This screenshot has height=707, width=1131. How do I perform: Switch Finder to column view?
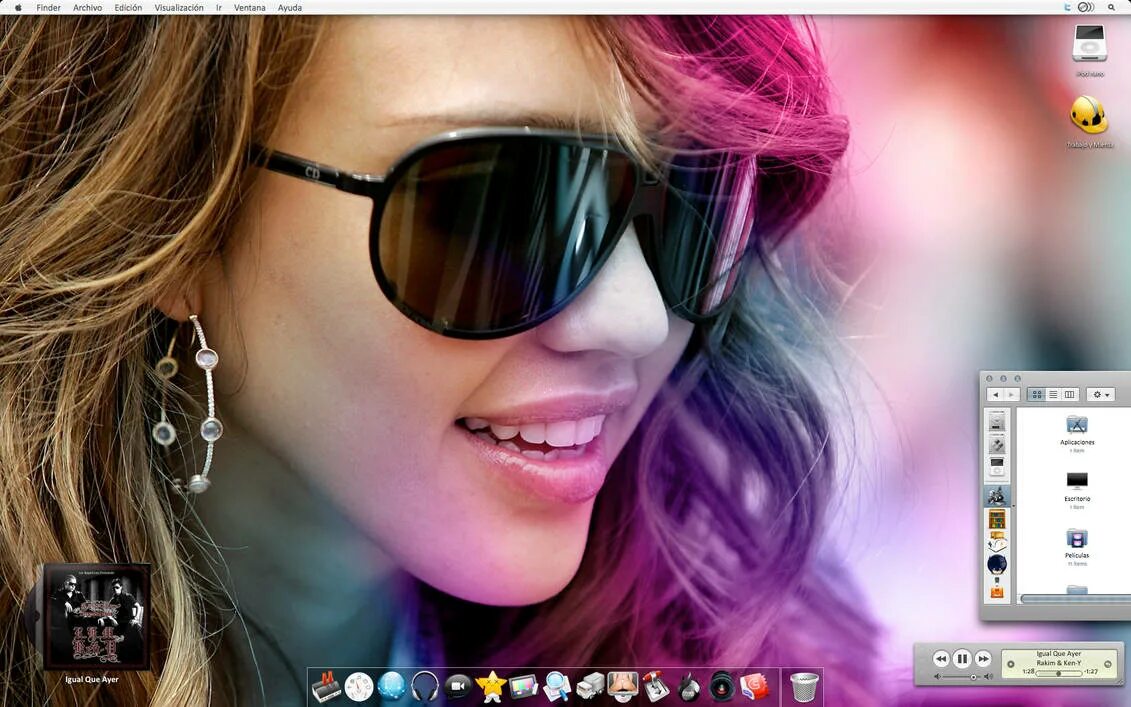coord(1070,395)
